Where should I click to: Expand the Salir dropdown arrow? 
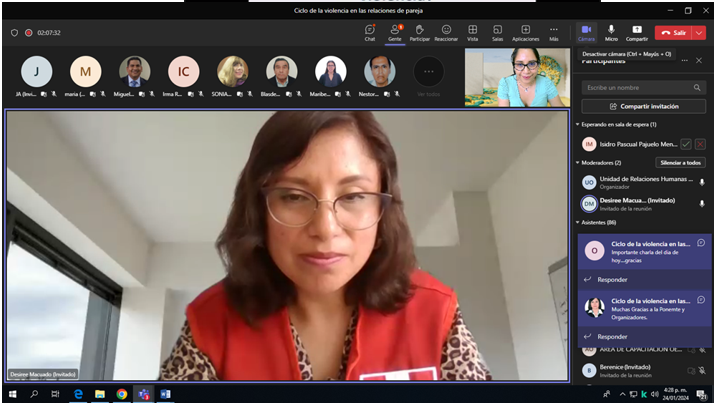tap(699, 33)
